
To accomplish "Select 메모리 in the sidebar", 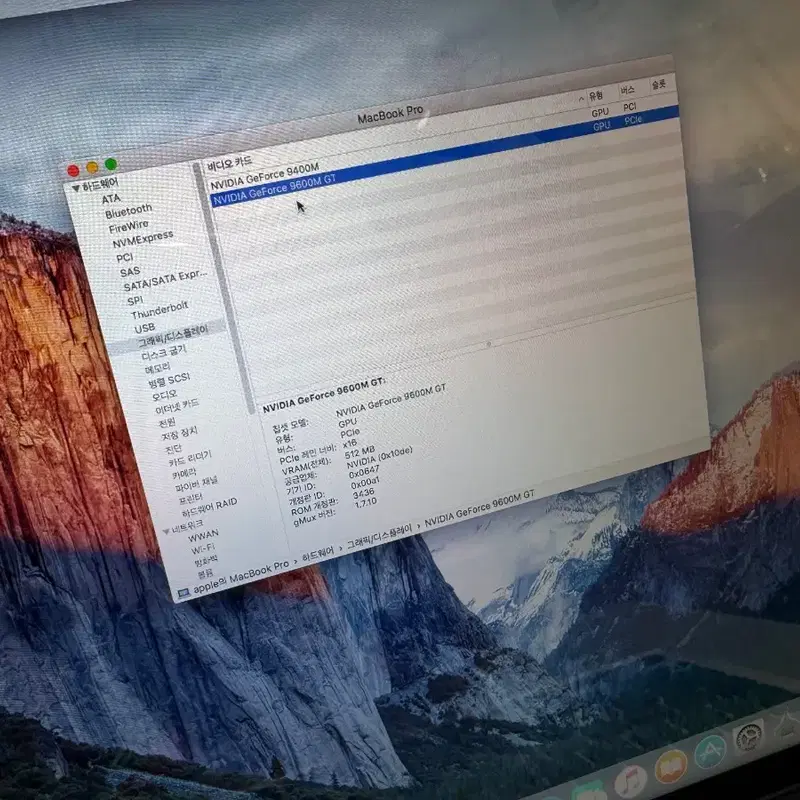I will [158, 368].
